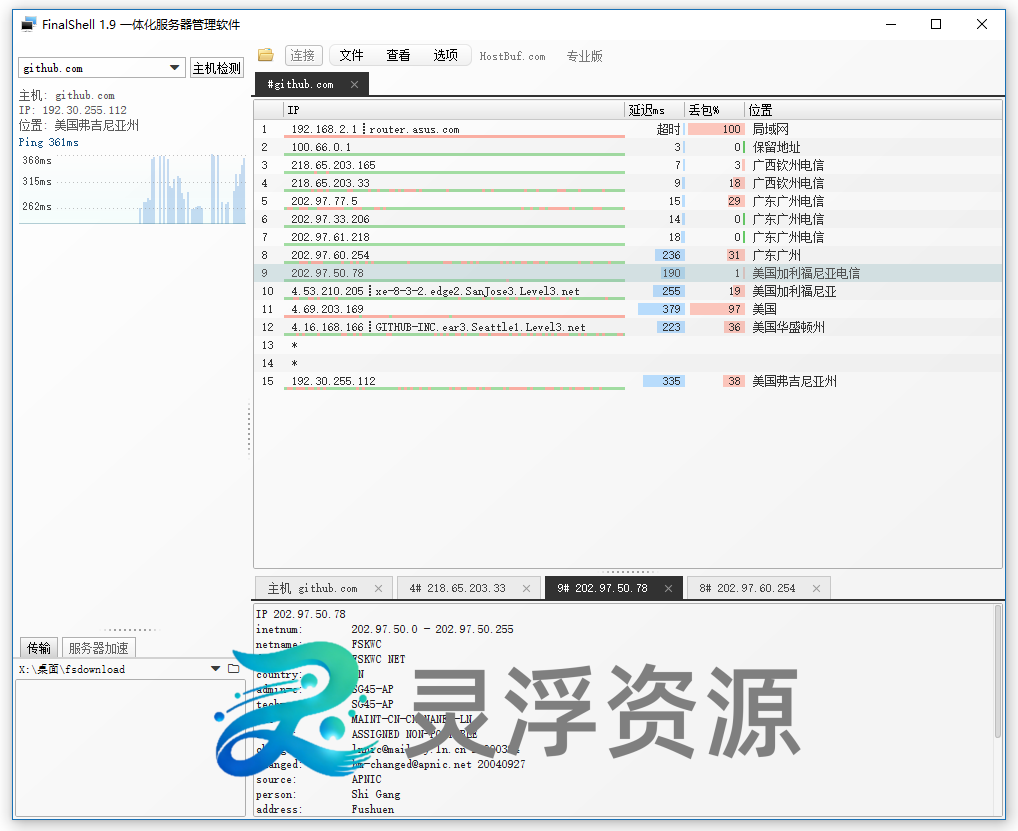
Task: Click the 美国华盛顿州 location cell
Action: tap(788, 327)
